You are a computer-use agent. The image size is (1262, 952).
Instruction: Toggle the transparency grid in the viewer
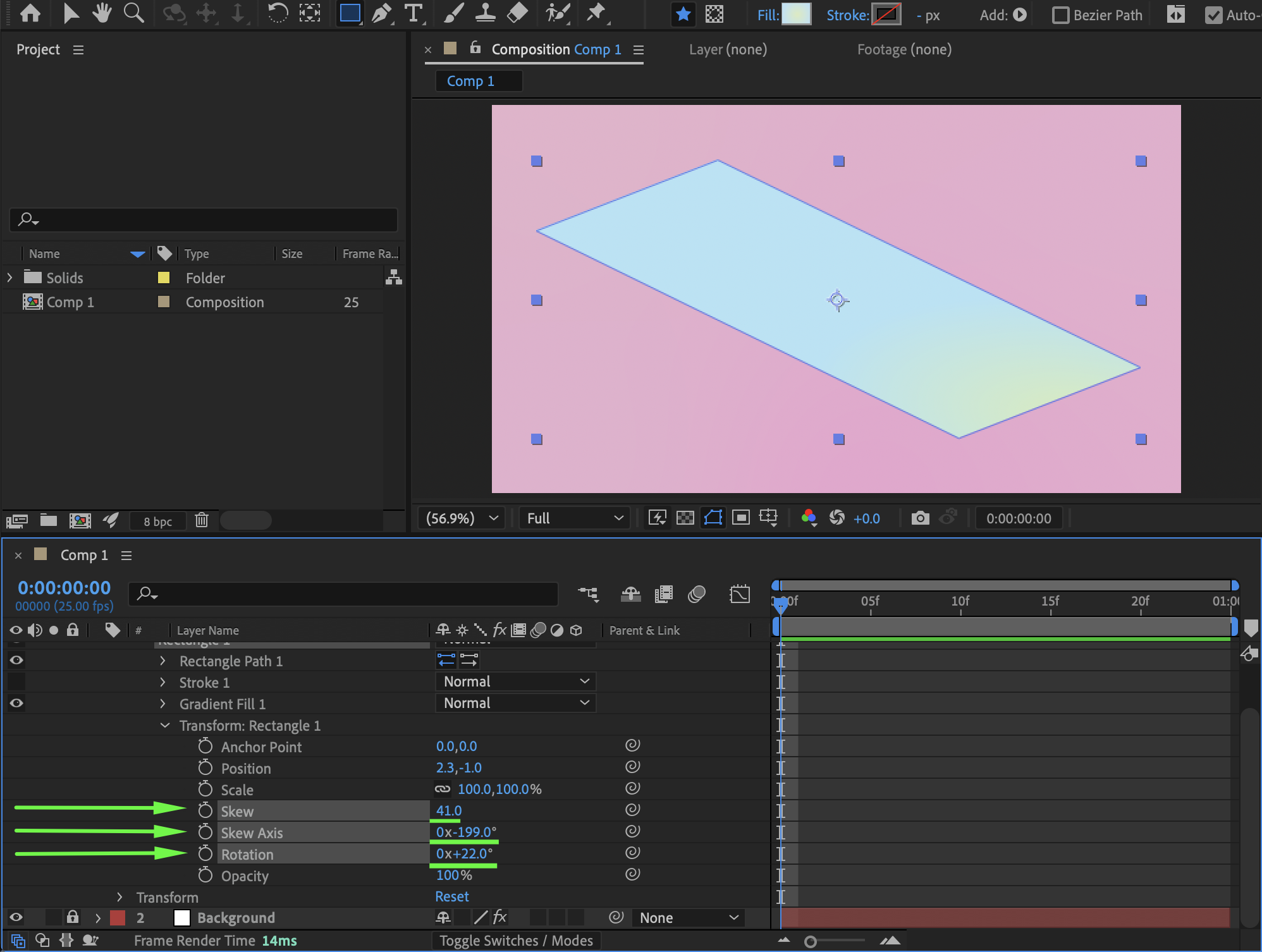pyautogui.click(x=685, y=518)
